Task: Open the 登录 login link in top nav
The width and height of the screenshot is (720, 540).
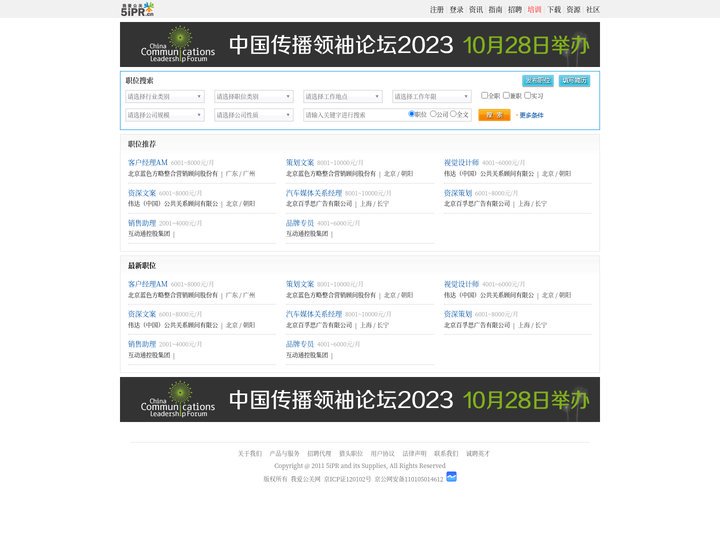Action: [456, 10]
